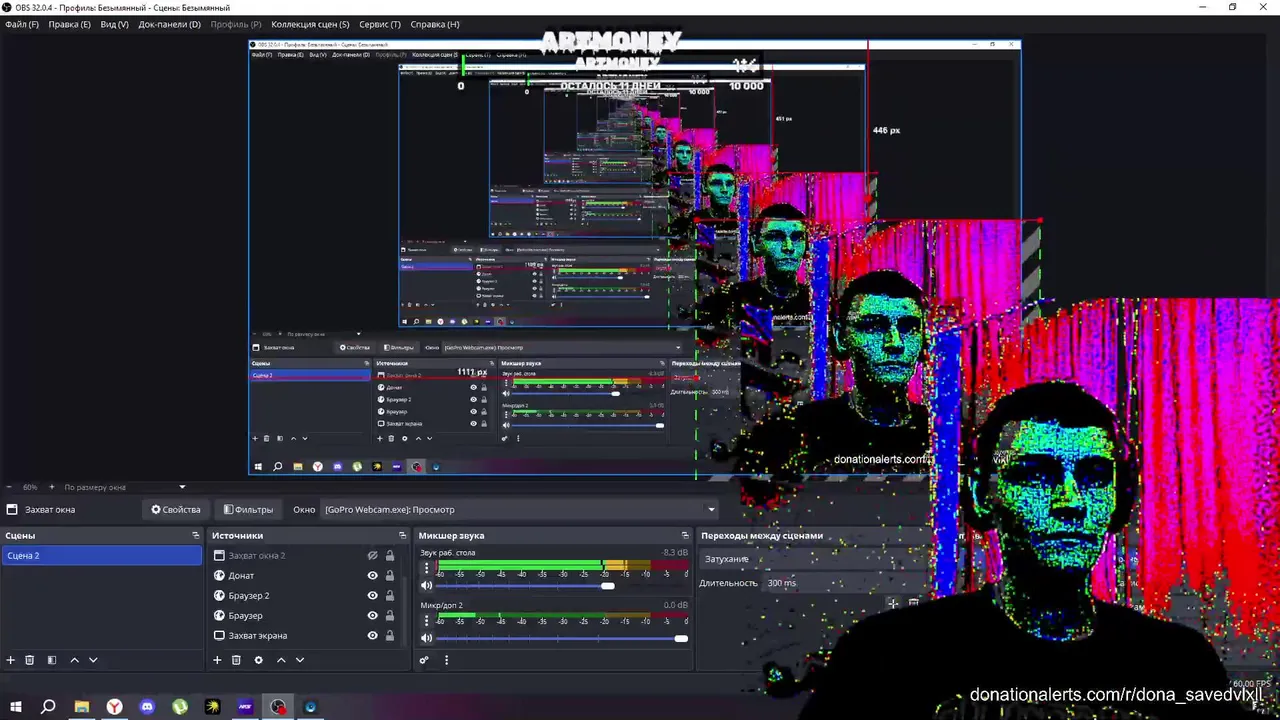Move scene down arrow in Scenes toolbar
The height and width of the screenshot is (720, 1280).
click(x=93, y=660)
